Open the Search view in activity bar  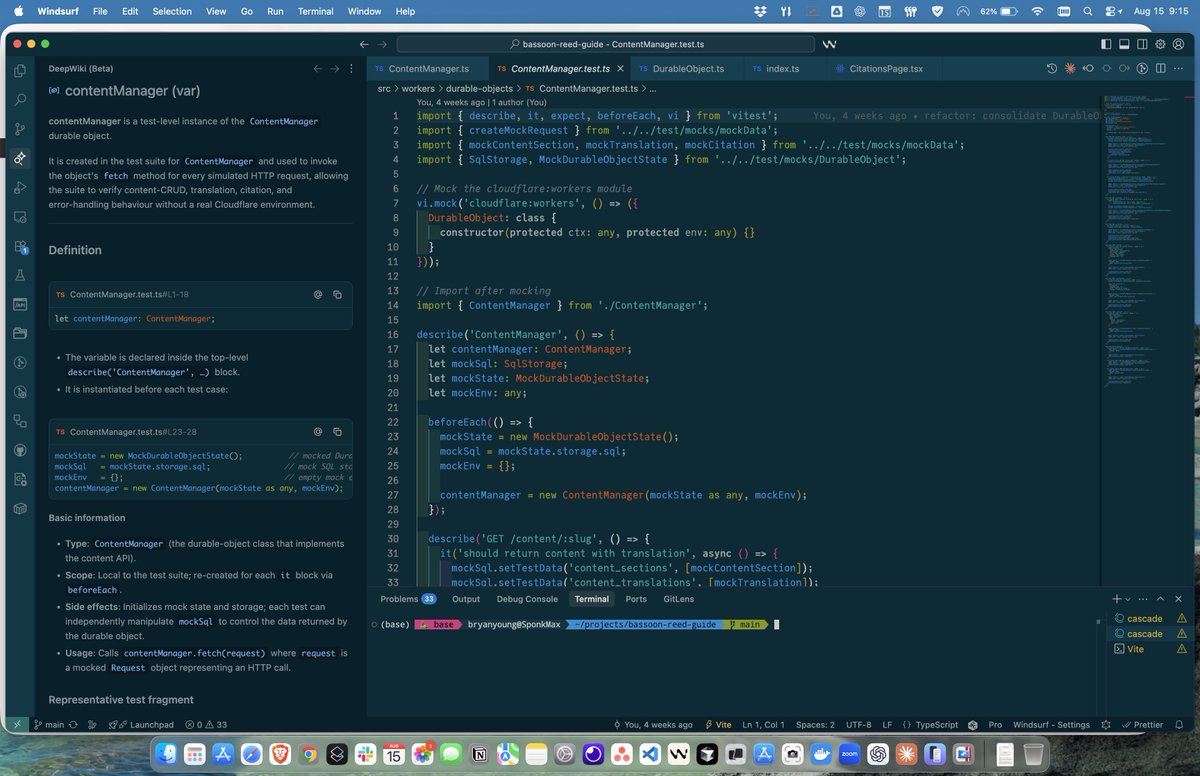click(20, 100)
